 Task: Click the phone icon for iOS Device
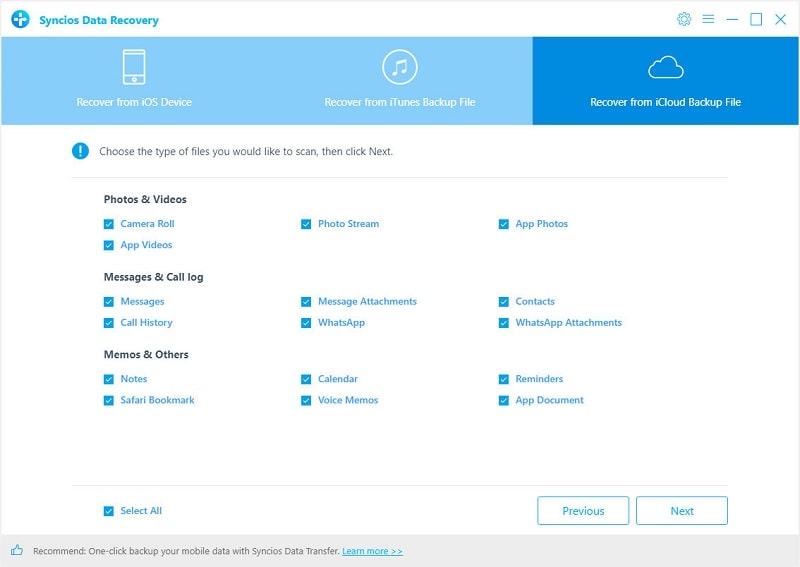[134, 67]
